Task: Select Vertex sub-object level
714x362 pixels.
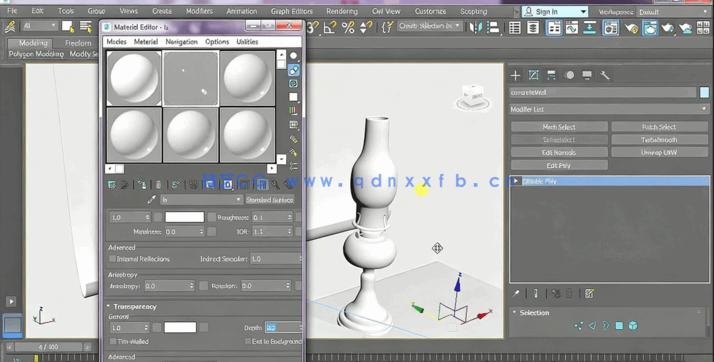Action: pos(578,326)
